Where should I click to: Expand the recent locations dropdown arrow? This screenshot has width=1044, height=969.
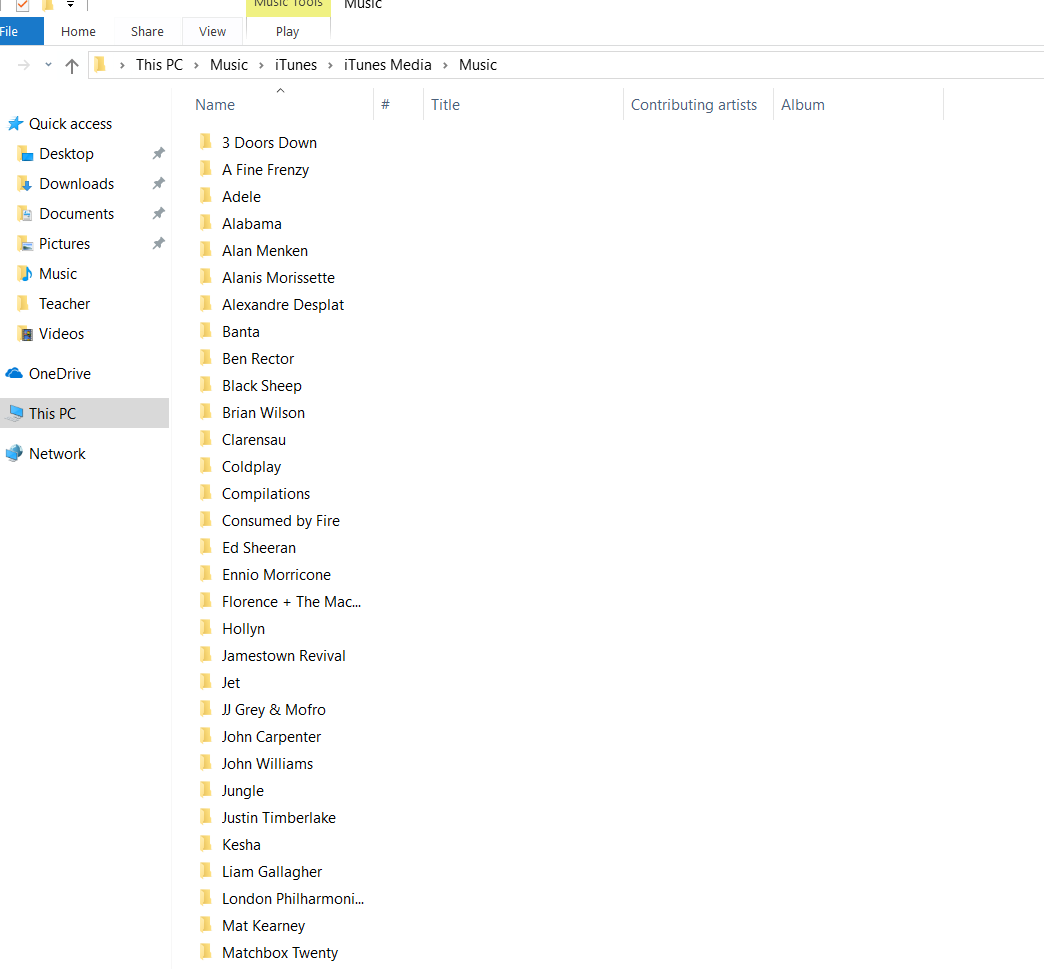[48, 65]
